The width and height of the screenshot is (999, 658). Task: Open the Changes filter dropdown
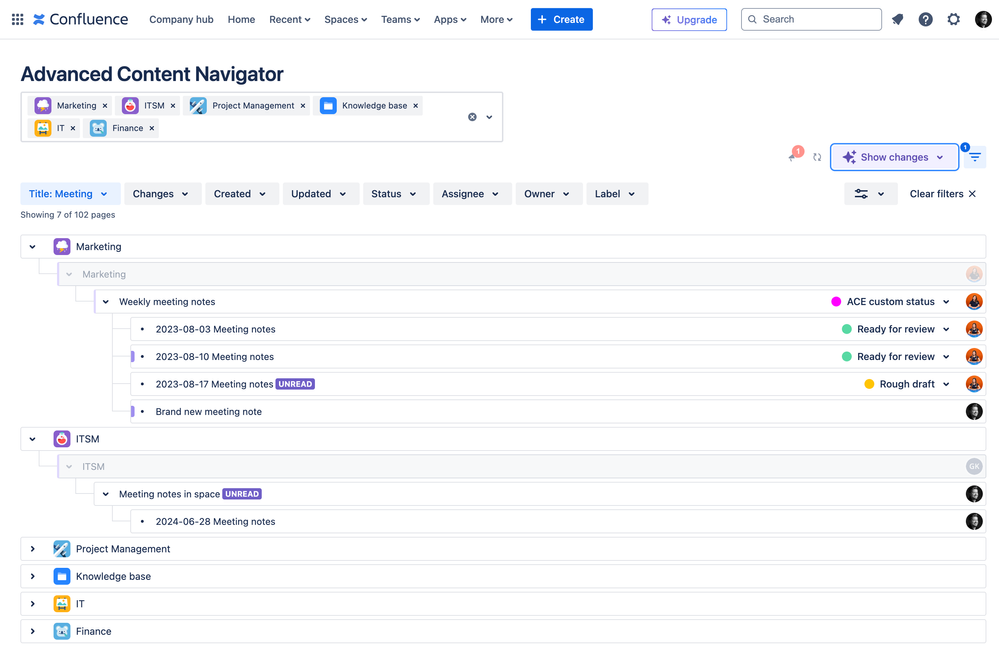161,194
